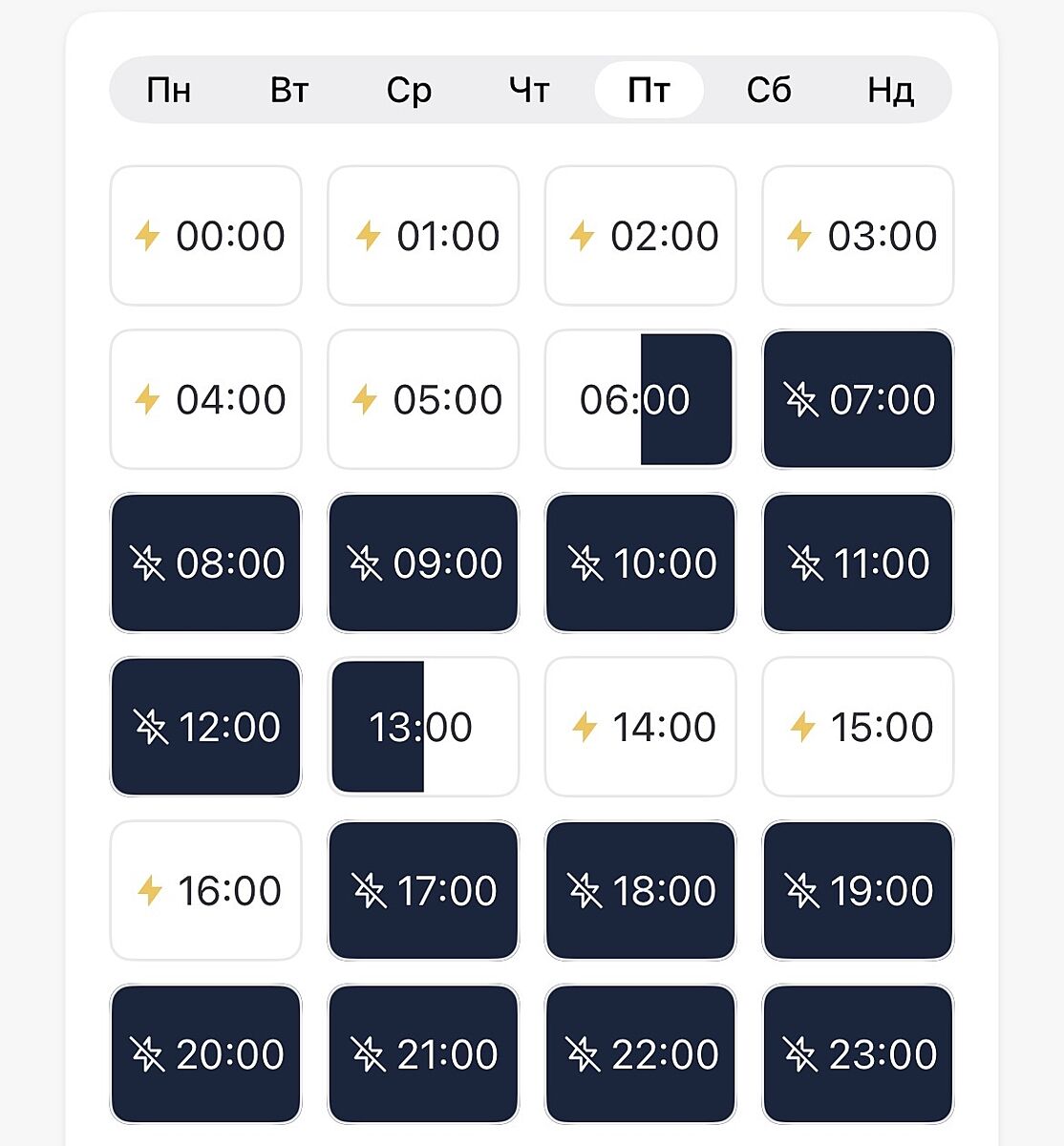Tap the partially dark 13:00 tile
1064x1146 pixels.
click(x=423, y=727)
